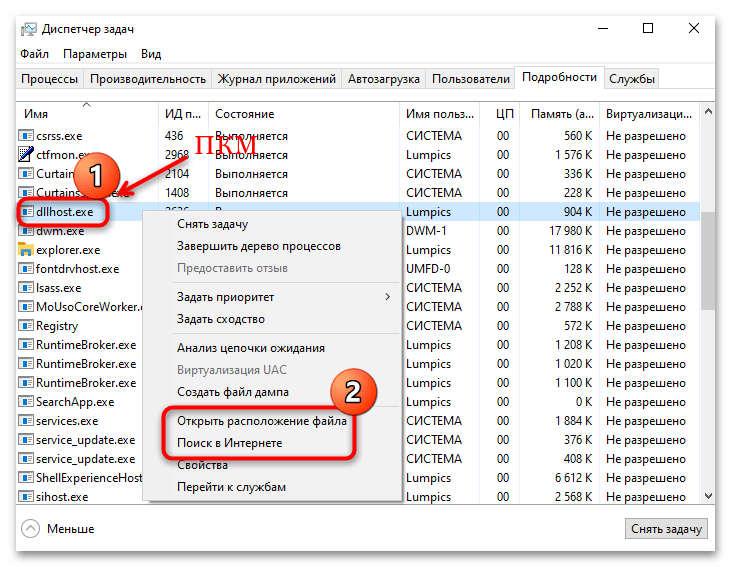731x567 pixels.
Task: Click the sihost.exe process icon
Action: (26, 497)
